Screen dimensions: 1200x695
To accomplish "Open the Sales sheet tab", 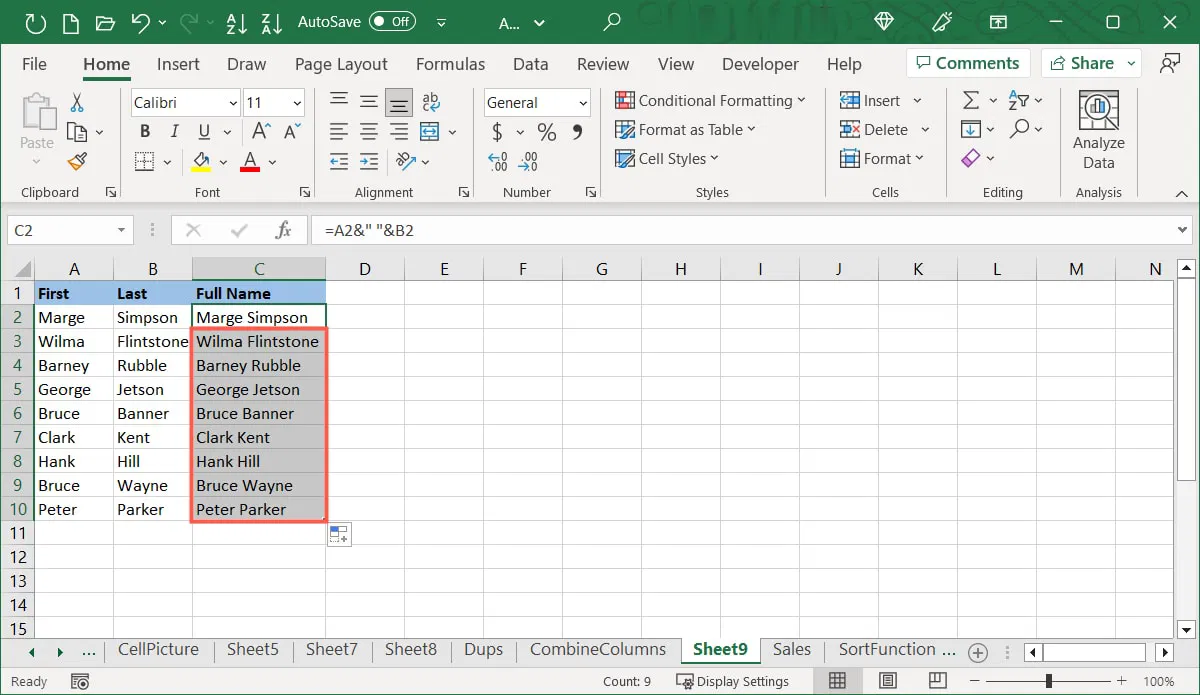I will (791, 650).
